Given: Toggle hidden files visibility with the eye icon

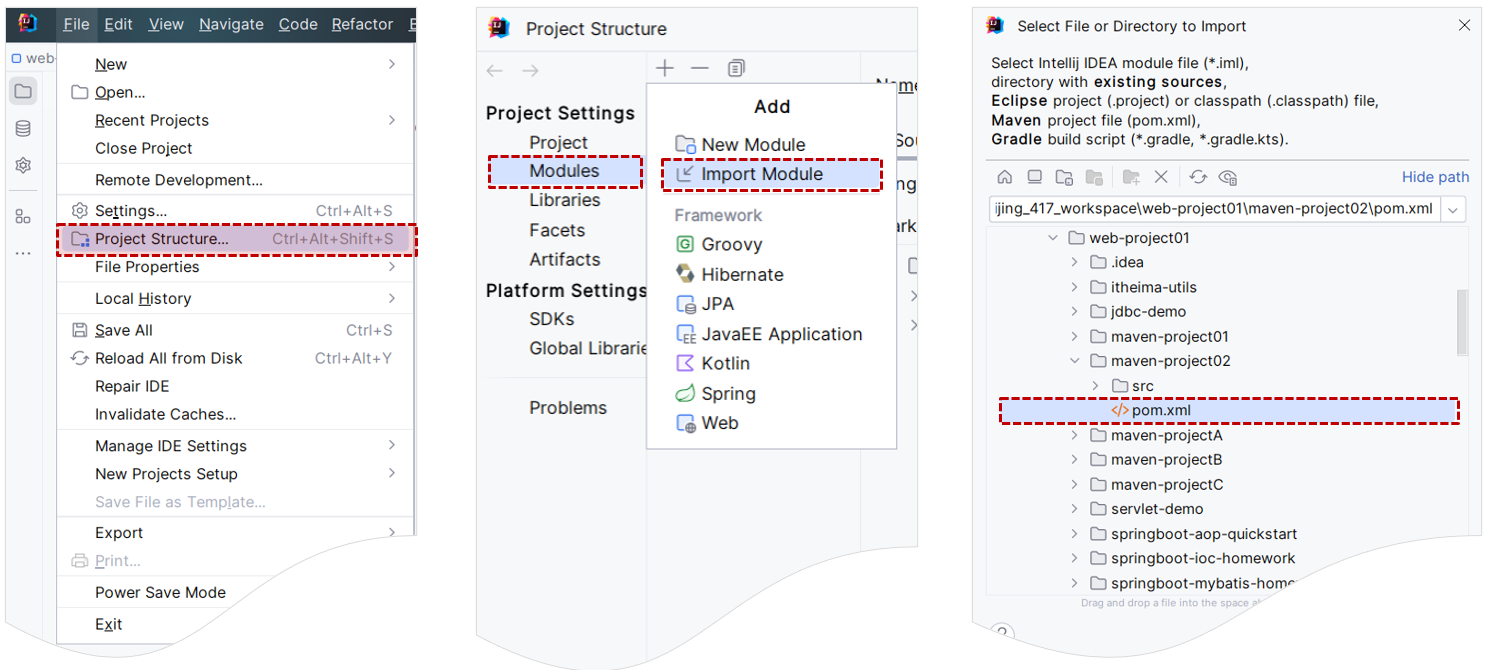Looking at the screenshot, I should tap(1229, 177).
